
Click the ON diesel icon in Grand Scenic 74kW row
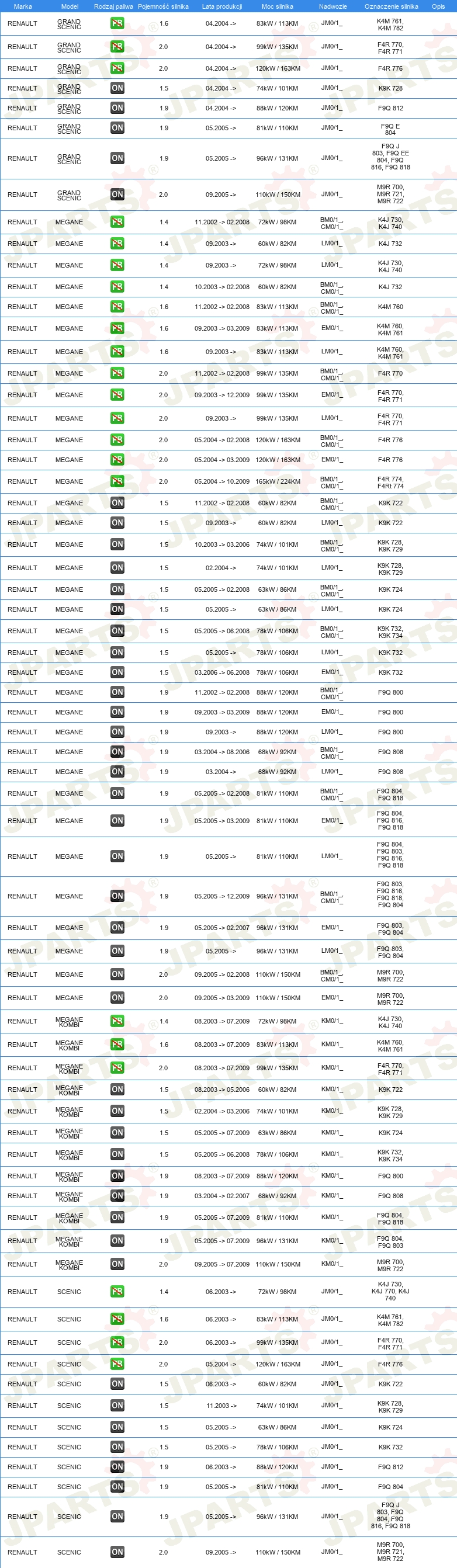[x=117, y=88]
